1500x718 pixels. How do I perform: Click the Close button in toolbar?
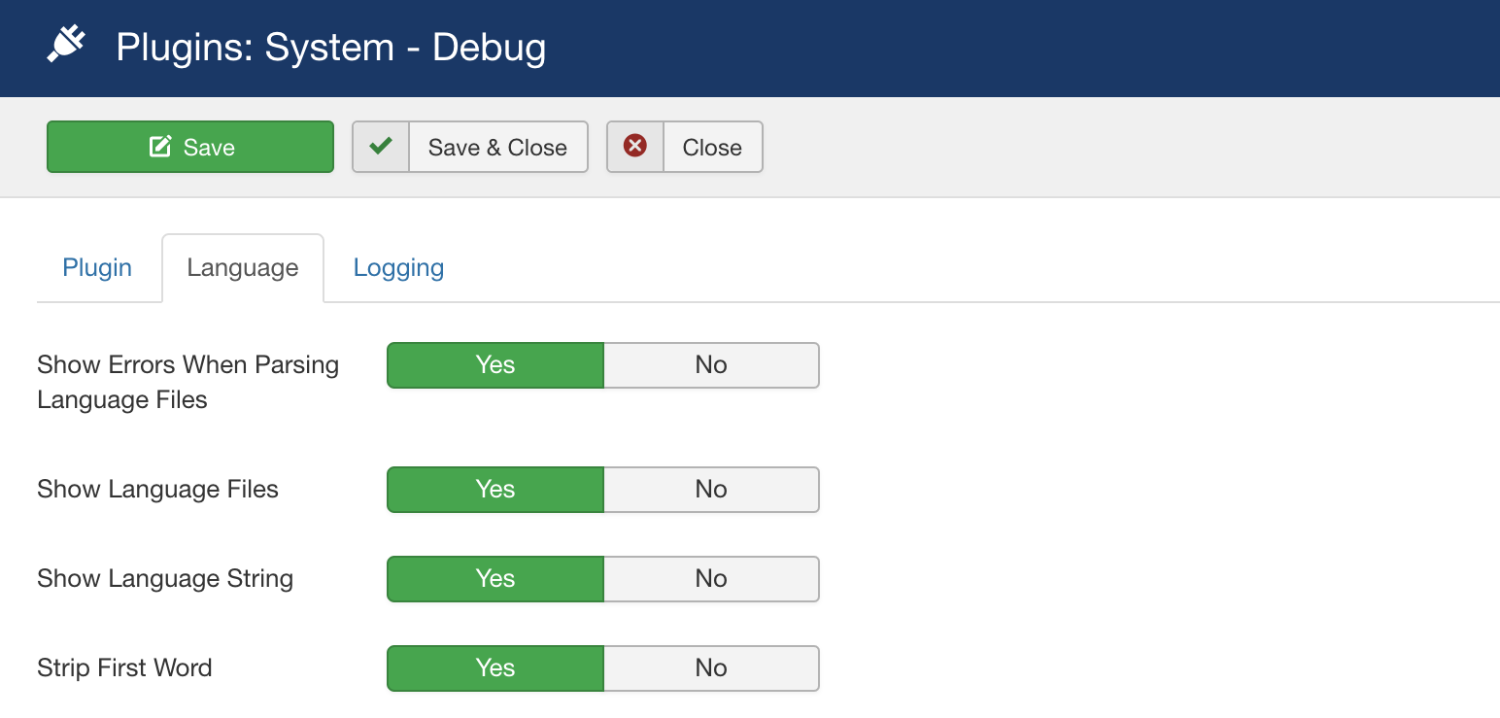(711, 147)
